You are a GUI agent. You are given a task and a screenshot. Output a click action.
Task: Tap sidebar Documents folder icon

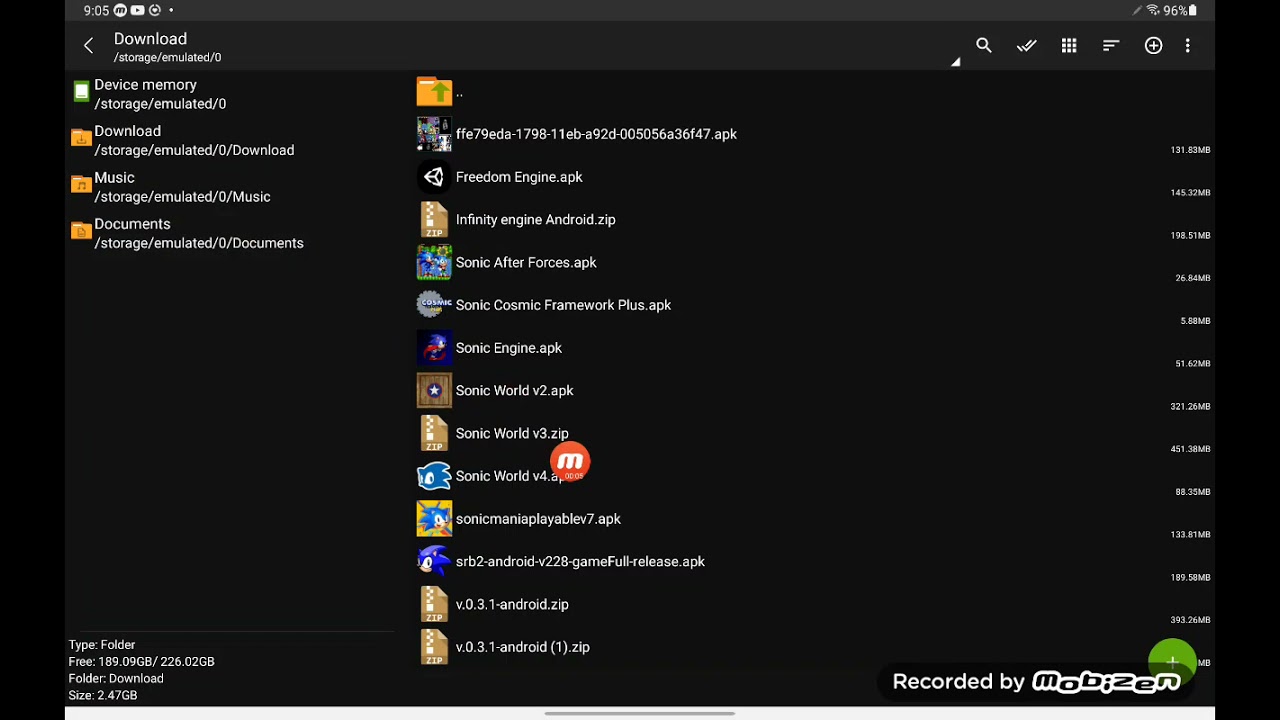(81, 231)
